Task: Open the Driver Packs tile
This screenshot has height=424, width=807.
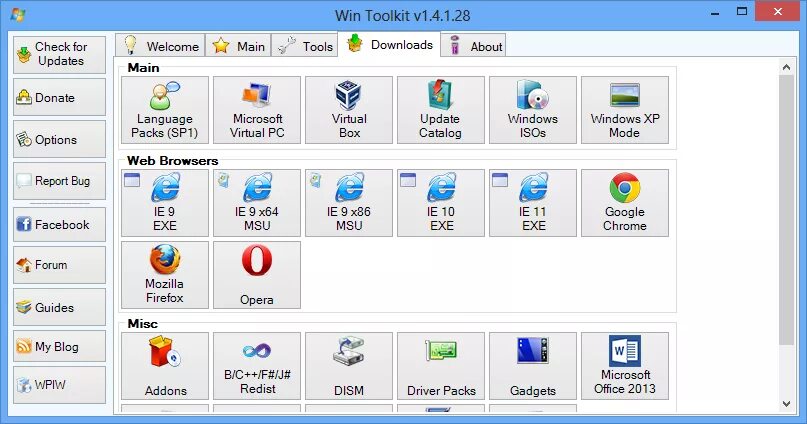Action: 441,366
